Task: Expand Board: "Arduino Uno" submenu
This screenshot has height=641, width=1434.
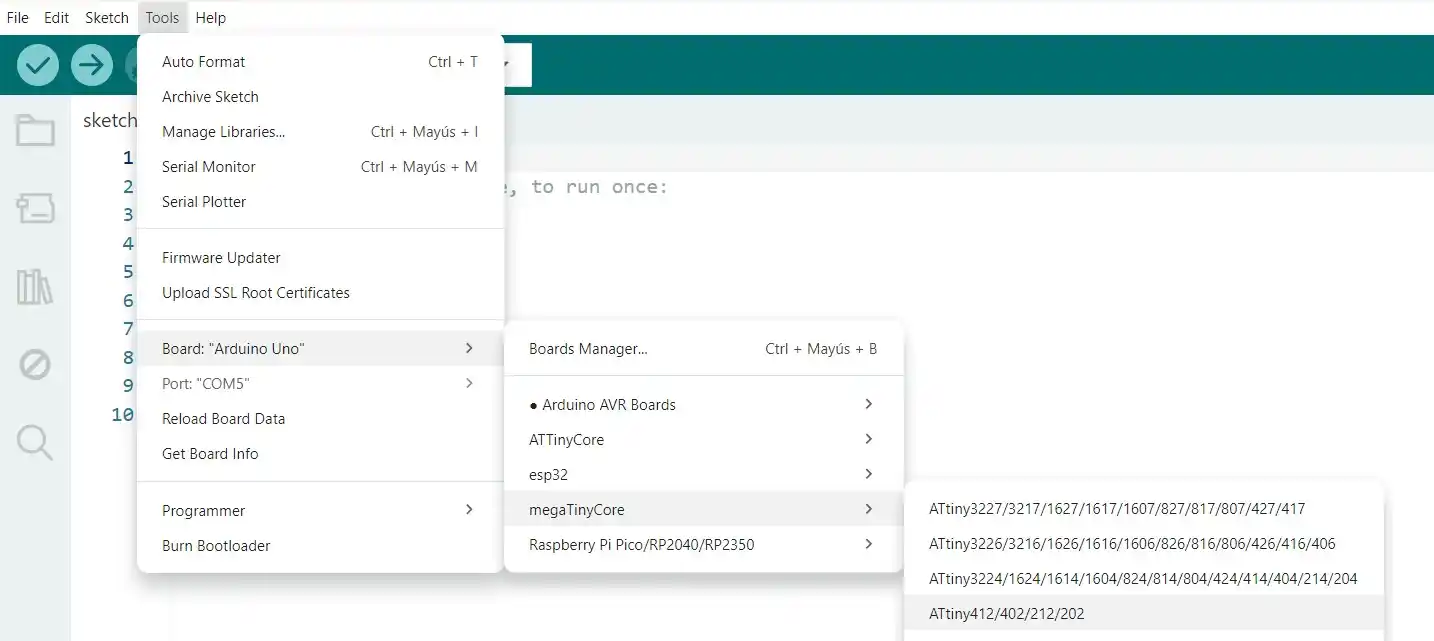Action: click(320, 349)
